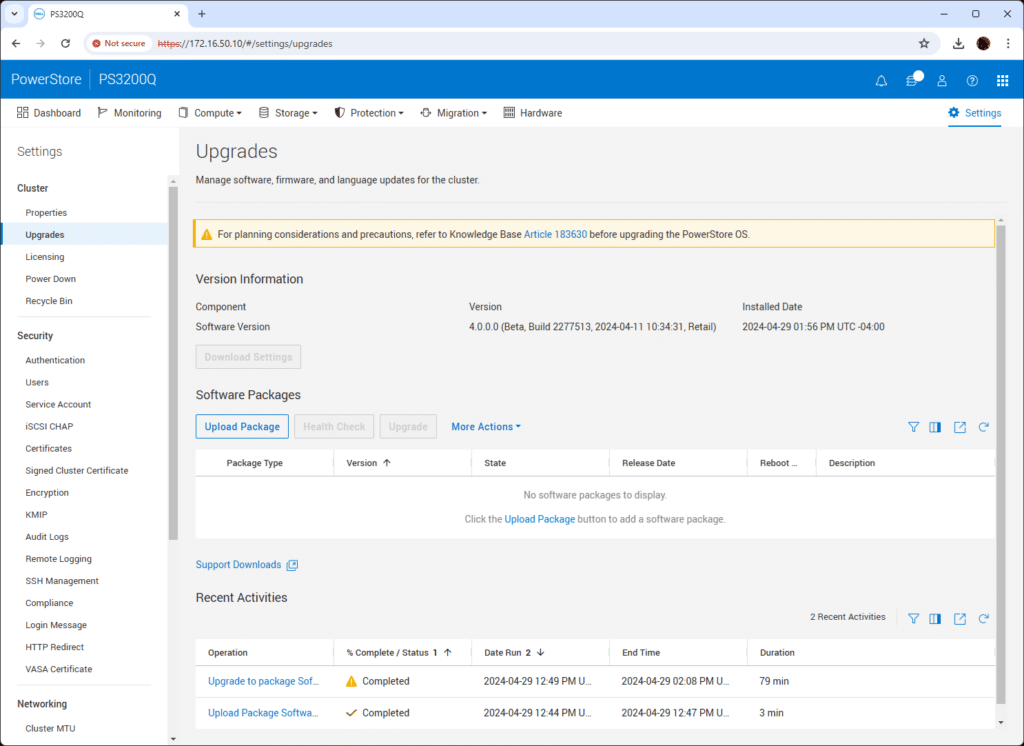Select Properties in Cluster settings
Image resolution: width=1024 pixels, height=746 pixels.
46,213
